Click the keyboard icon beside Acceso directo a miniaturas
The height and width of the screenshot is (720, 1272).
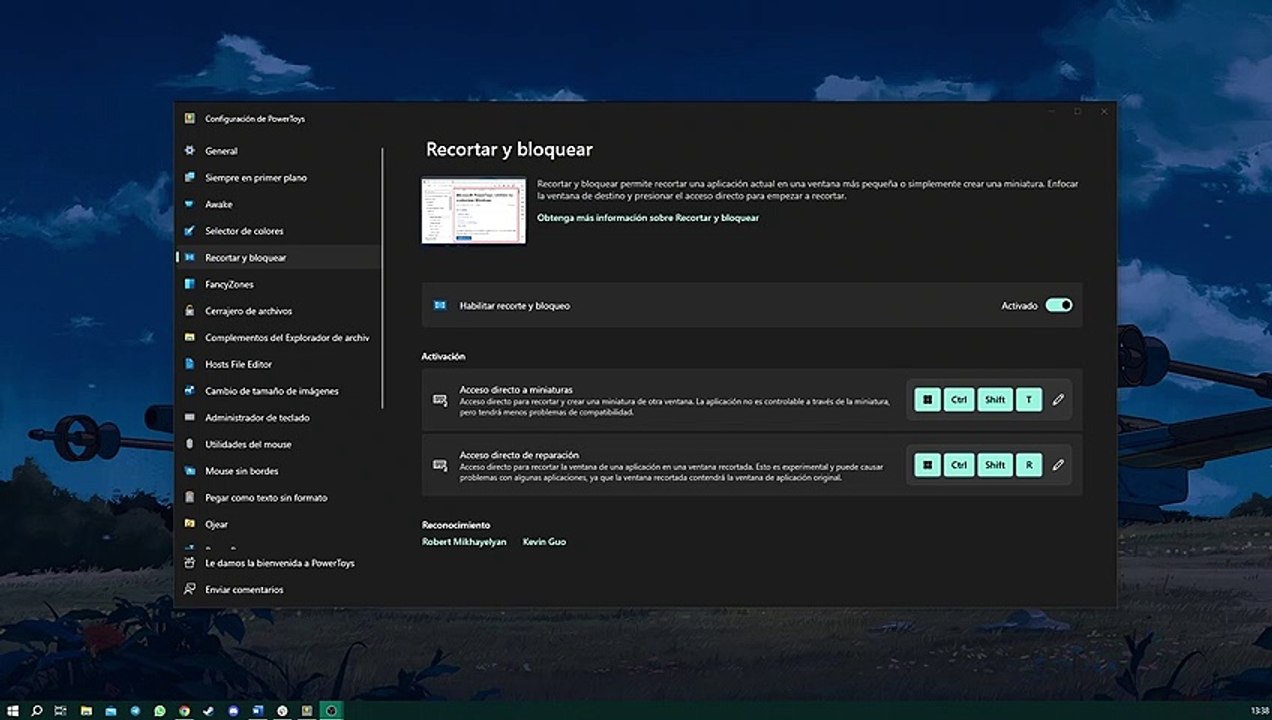click(440, 400)
